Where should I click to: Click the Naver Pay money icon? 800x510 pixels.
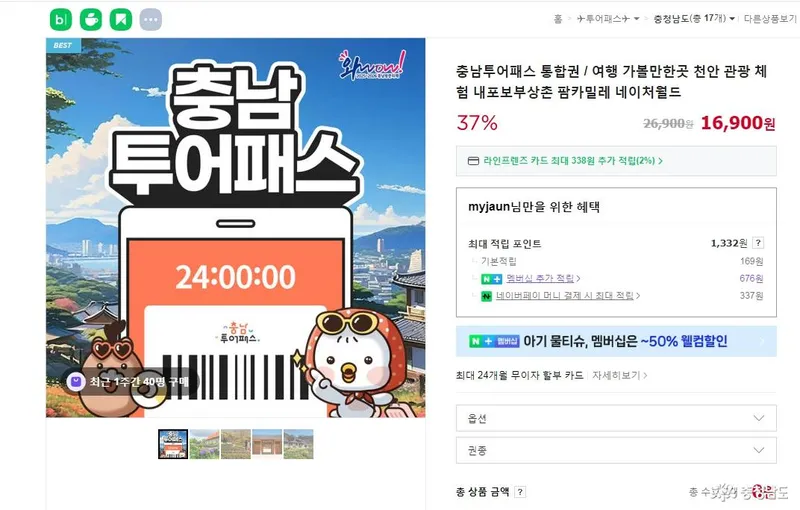(487, 296)
